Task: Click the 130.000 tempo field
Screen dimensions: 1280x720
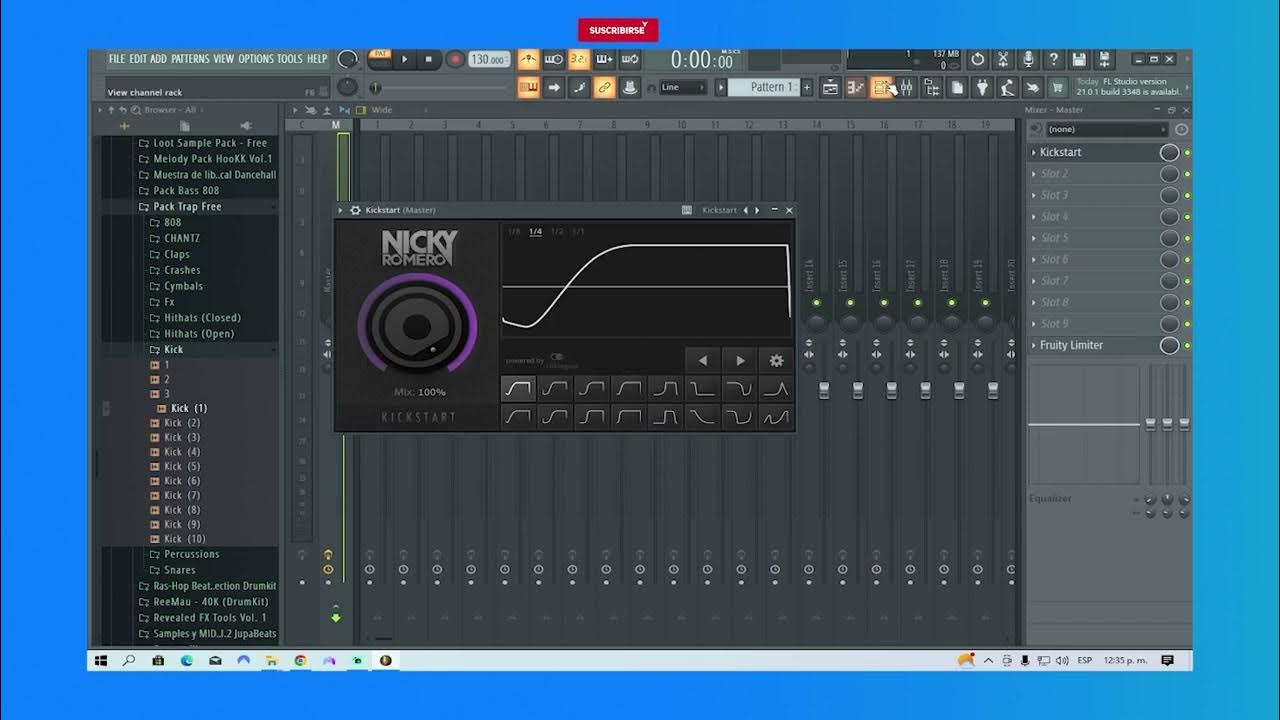Action: [489, 59]
